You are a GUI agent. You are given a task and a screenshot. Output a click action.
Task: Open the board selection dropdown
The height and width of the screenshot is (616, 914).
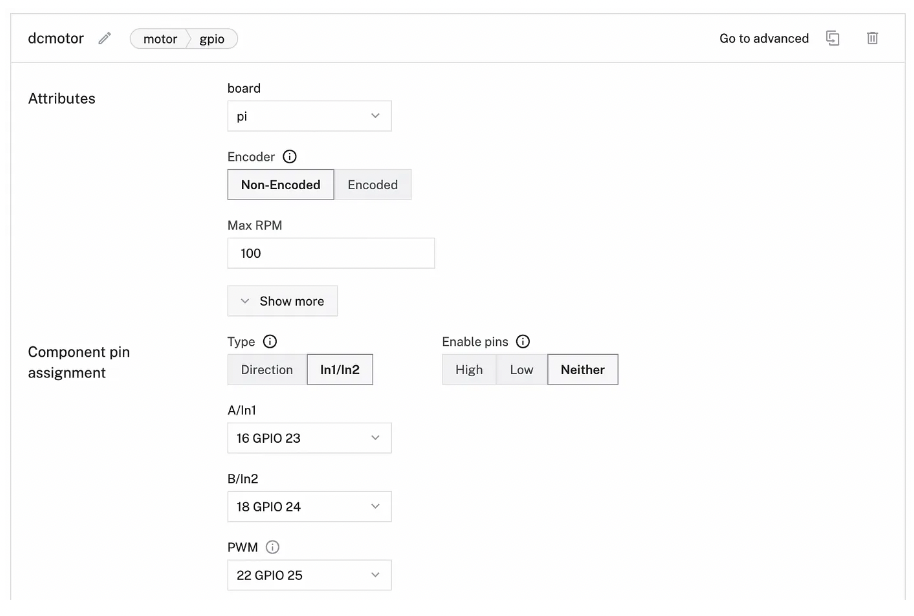point(309,116)
